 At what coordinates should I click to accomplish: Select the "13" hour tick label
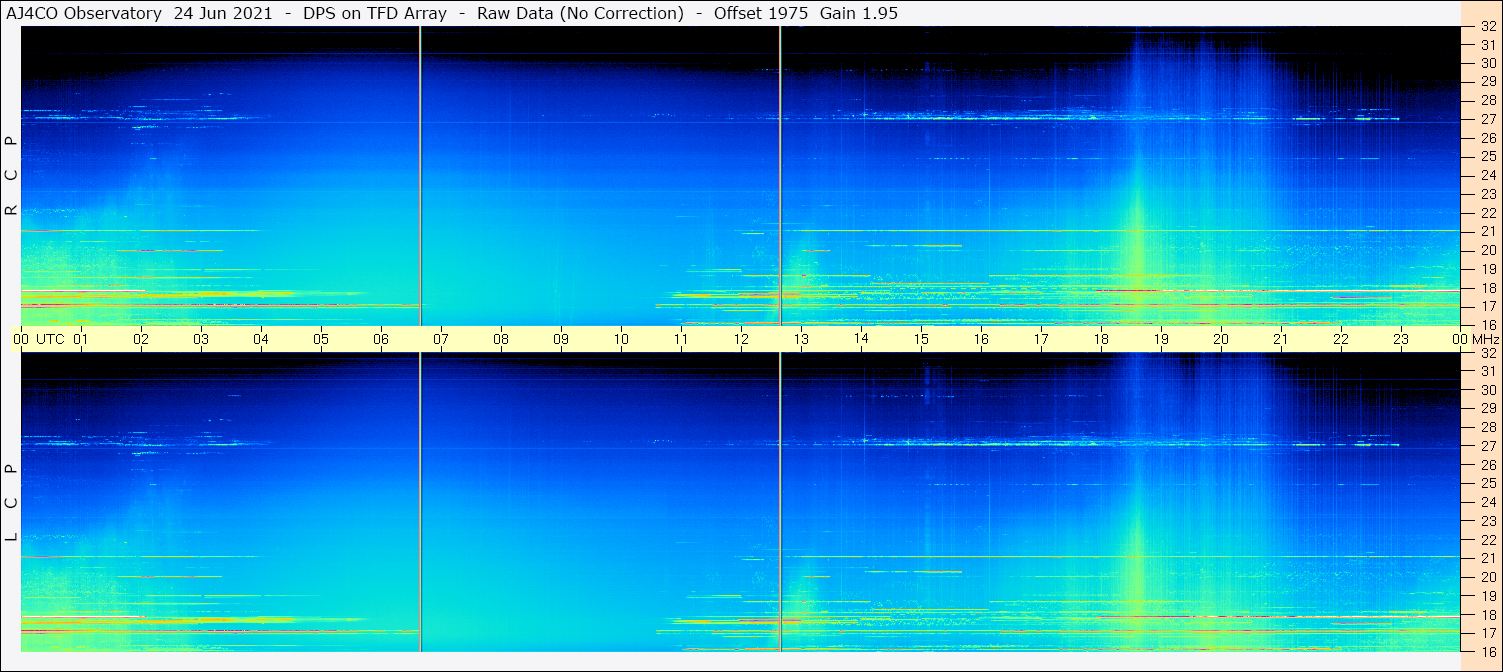click(x=801, y=340)
